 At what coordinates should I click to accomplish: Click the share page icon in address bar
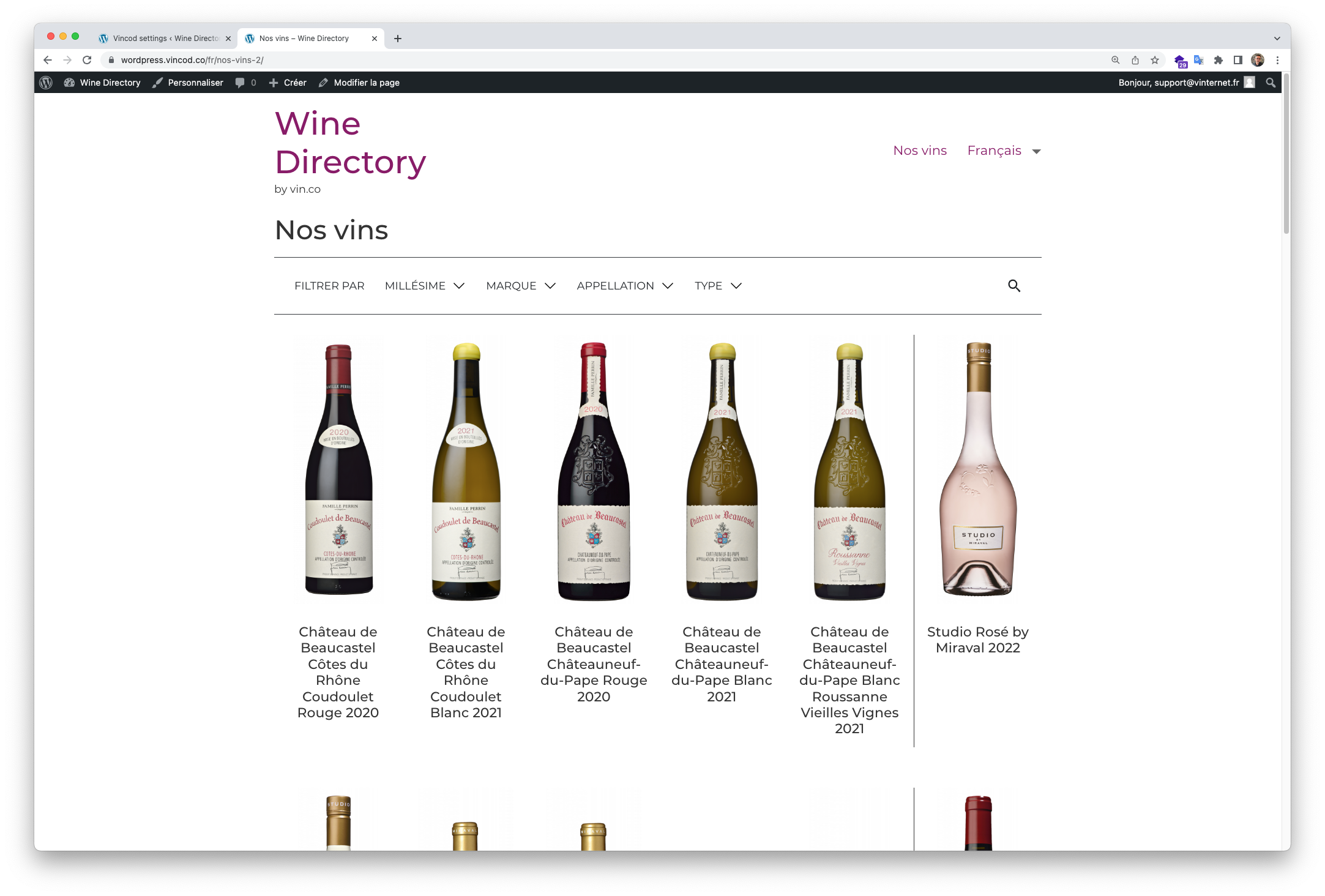1135,60
